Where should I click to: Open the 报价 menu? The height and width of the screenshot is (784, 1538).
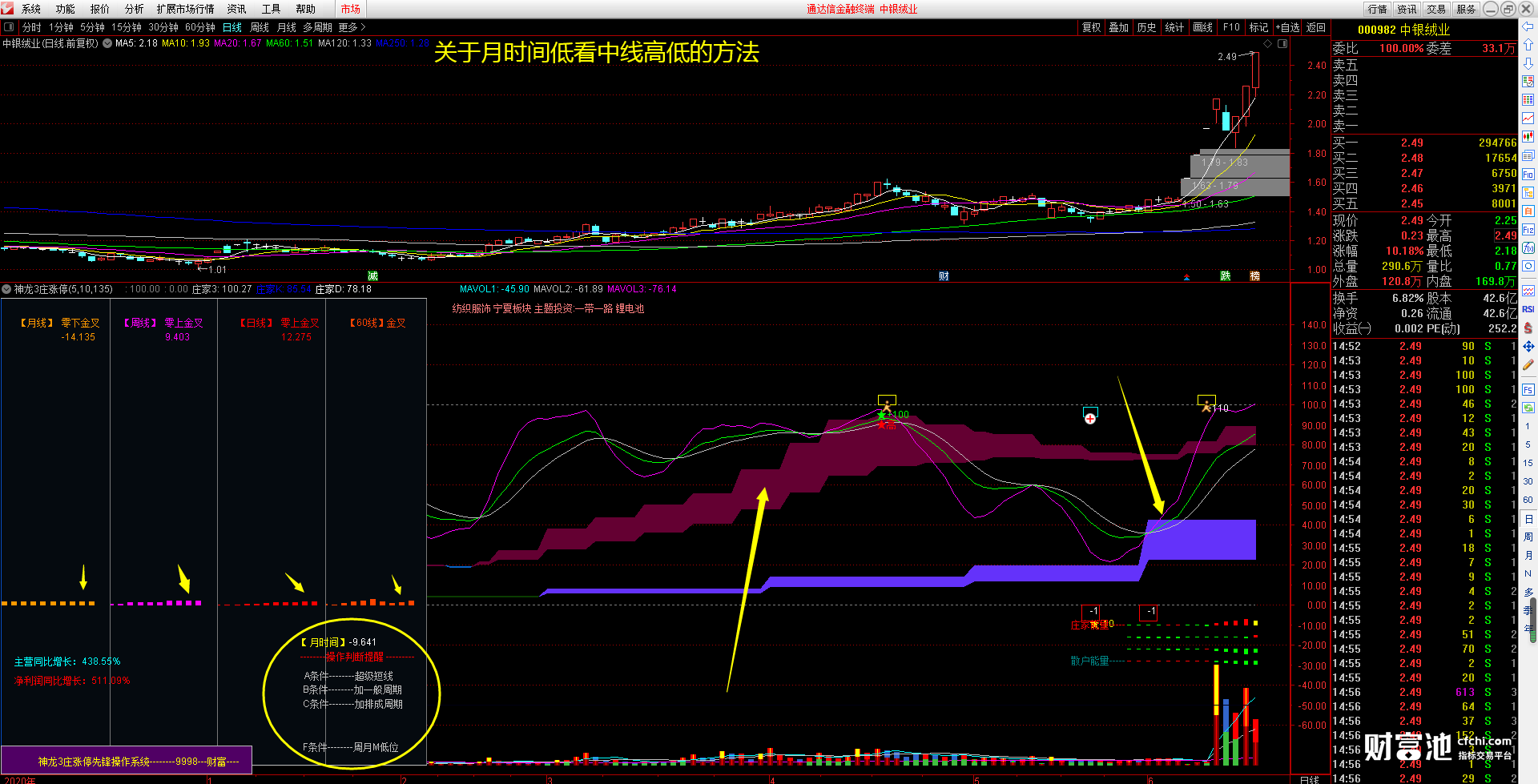point(99,9)
